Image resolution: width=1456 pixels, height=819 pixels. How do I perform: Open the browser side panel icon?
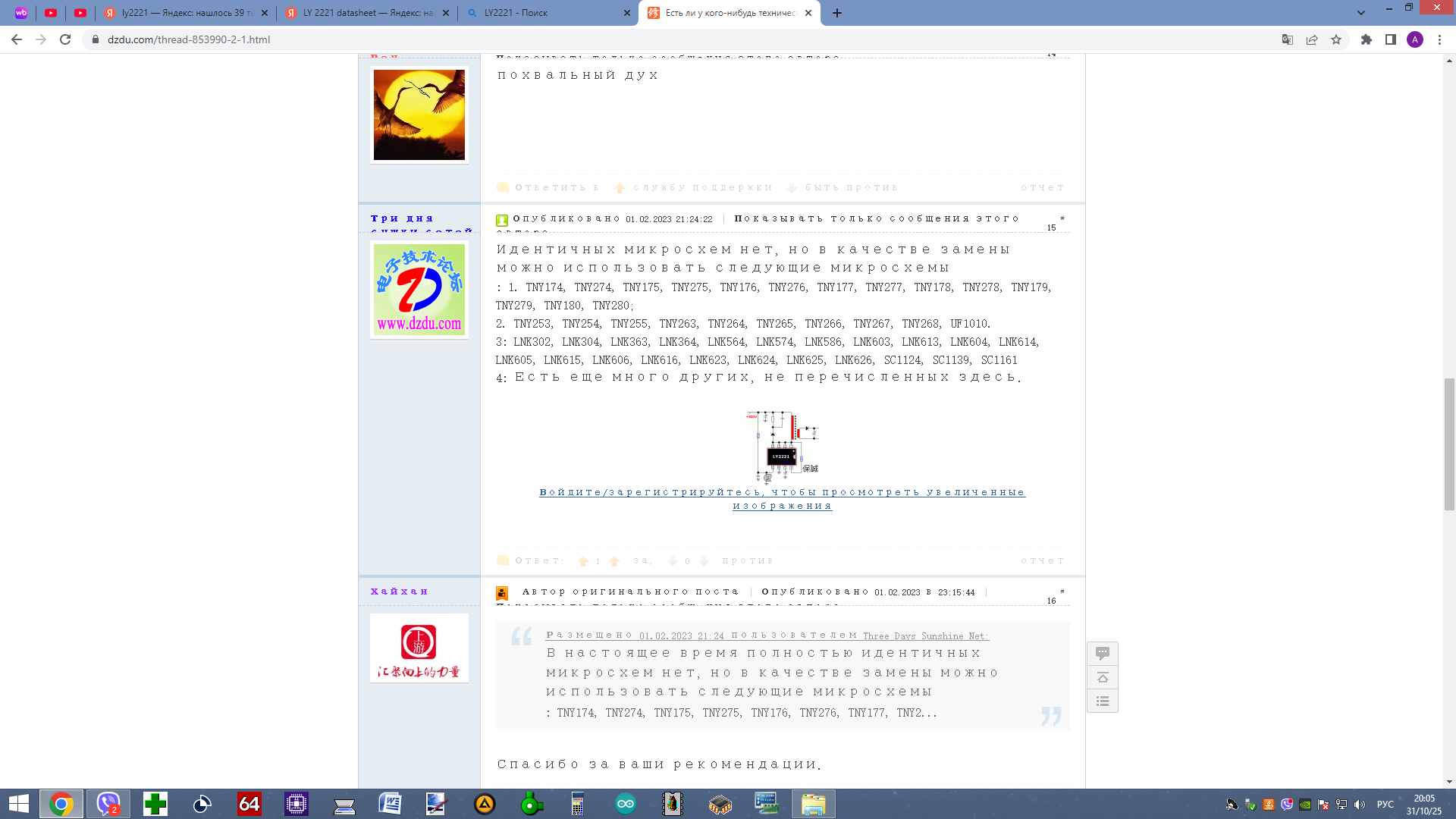[x=1391, y=39]
